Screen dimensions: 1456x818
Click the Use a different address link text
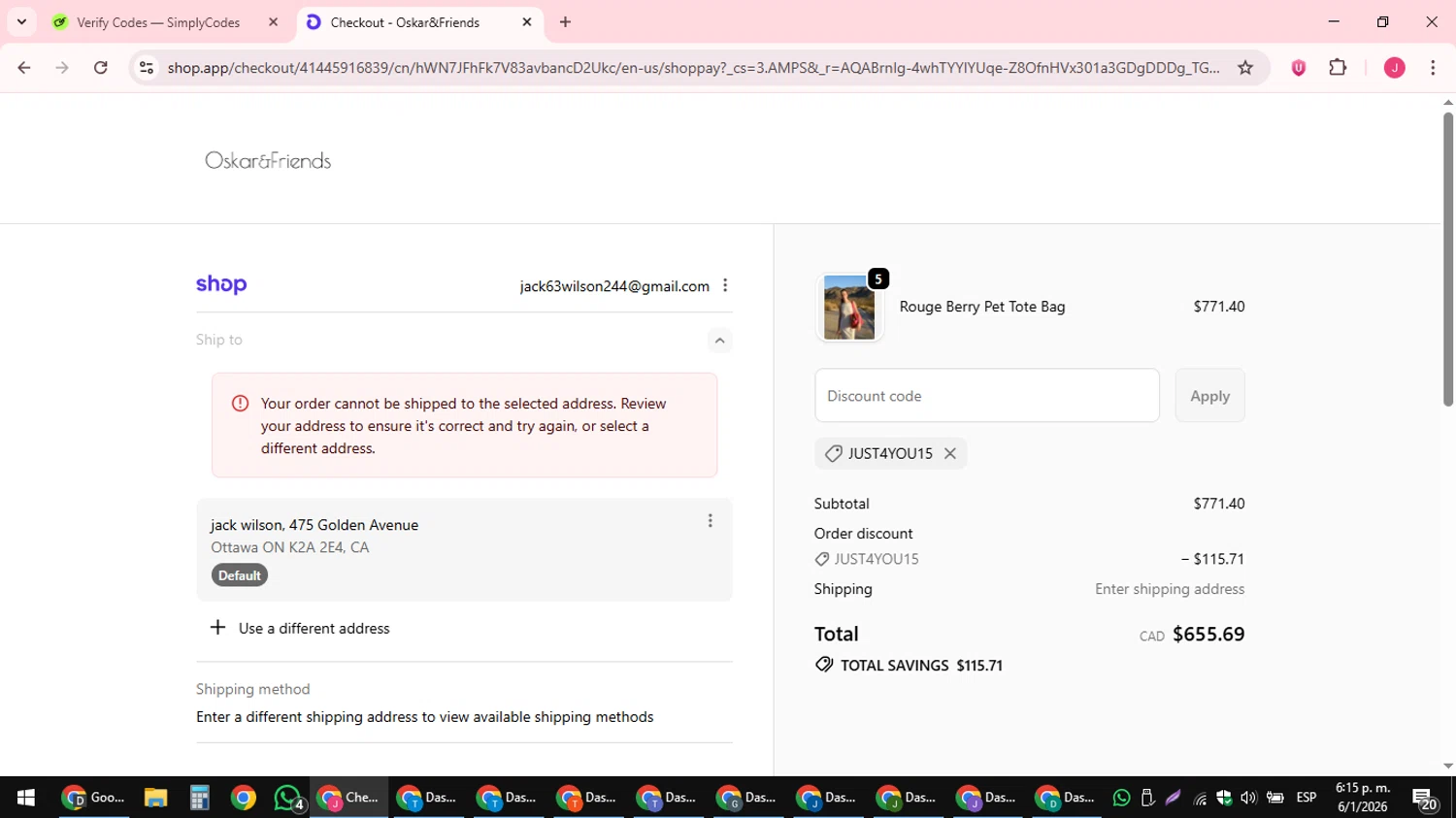click(314, 629)
